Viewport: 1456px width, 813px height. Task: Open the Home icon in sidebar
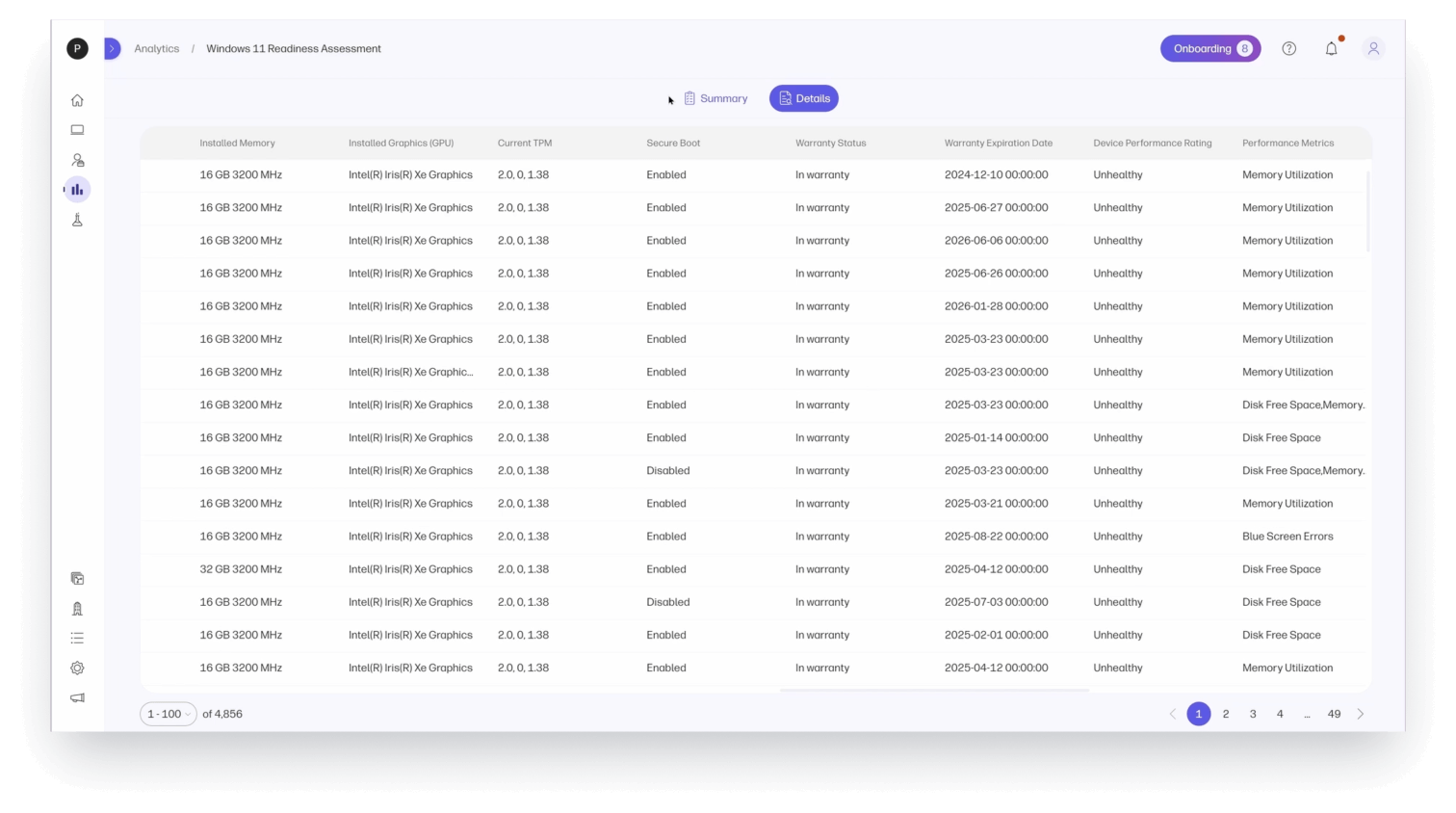pos(77,100)
